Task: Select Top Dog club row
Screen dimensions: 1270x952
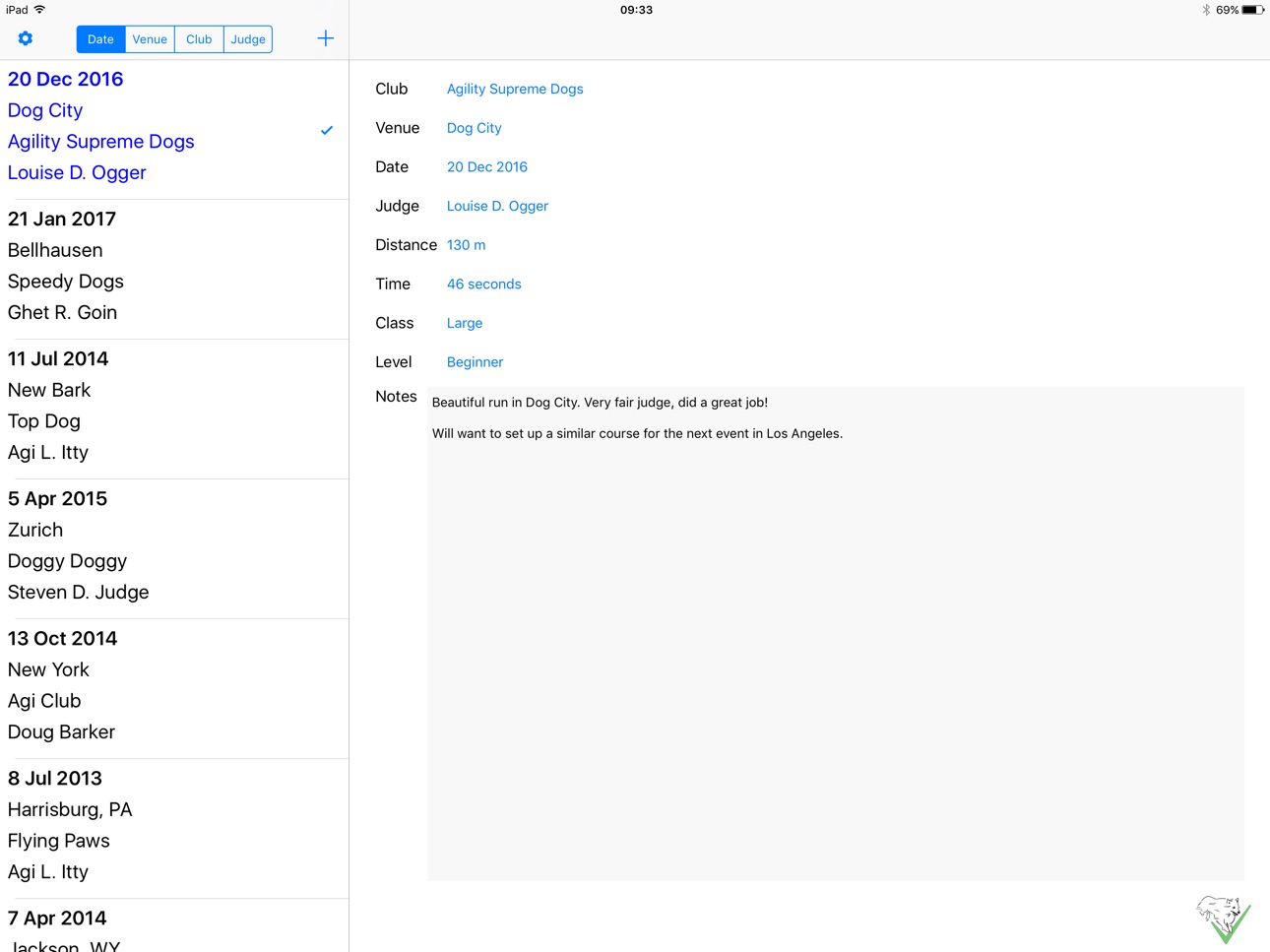Action: pos(44,421)
